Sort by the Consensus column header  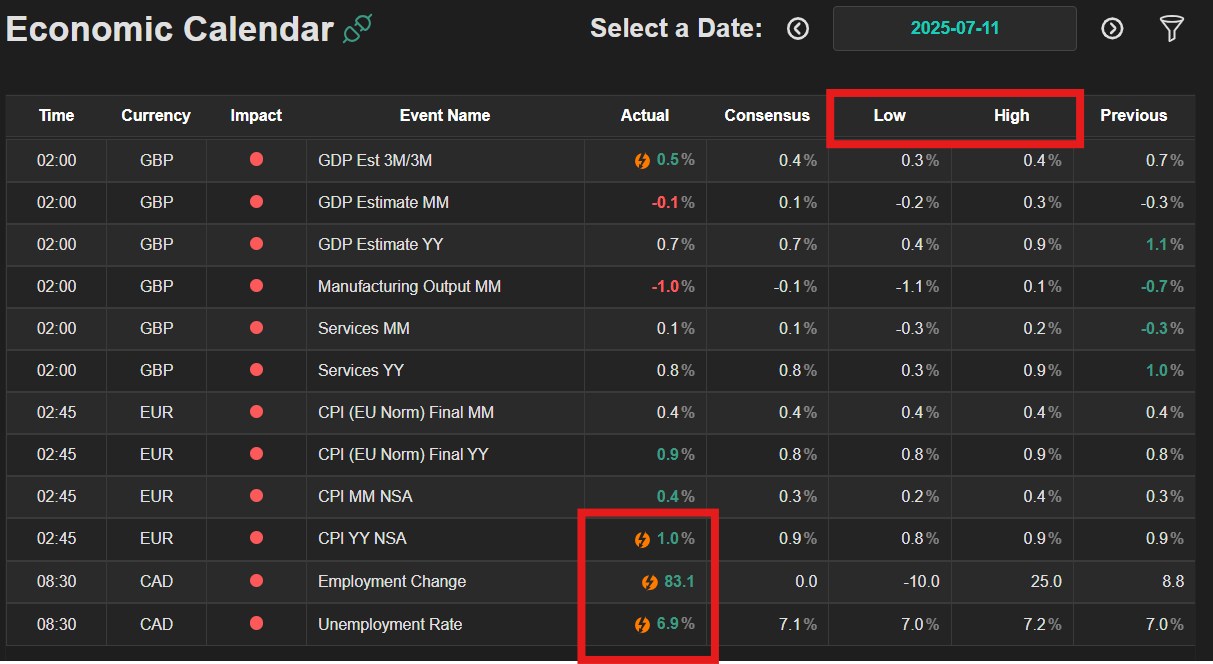(x=767, y=116)
